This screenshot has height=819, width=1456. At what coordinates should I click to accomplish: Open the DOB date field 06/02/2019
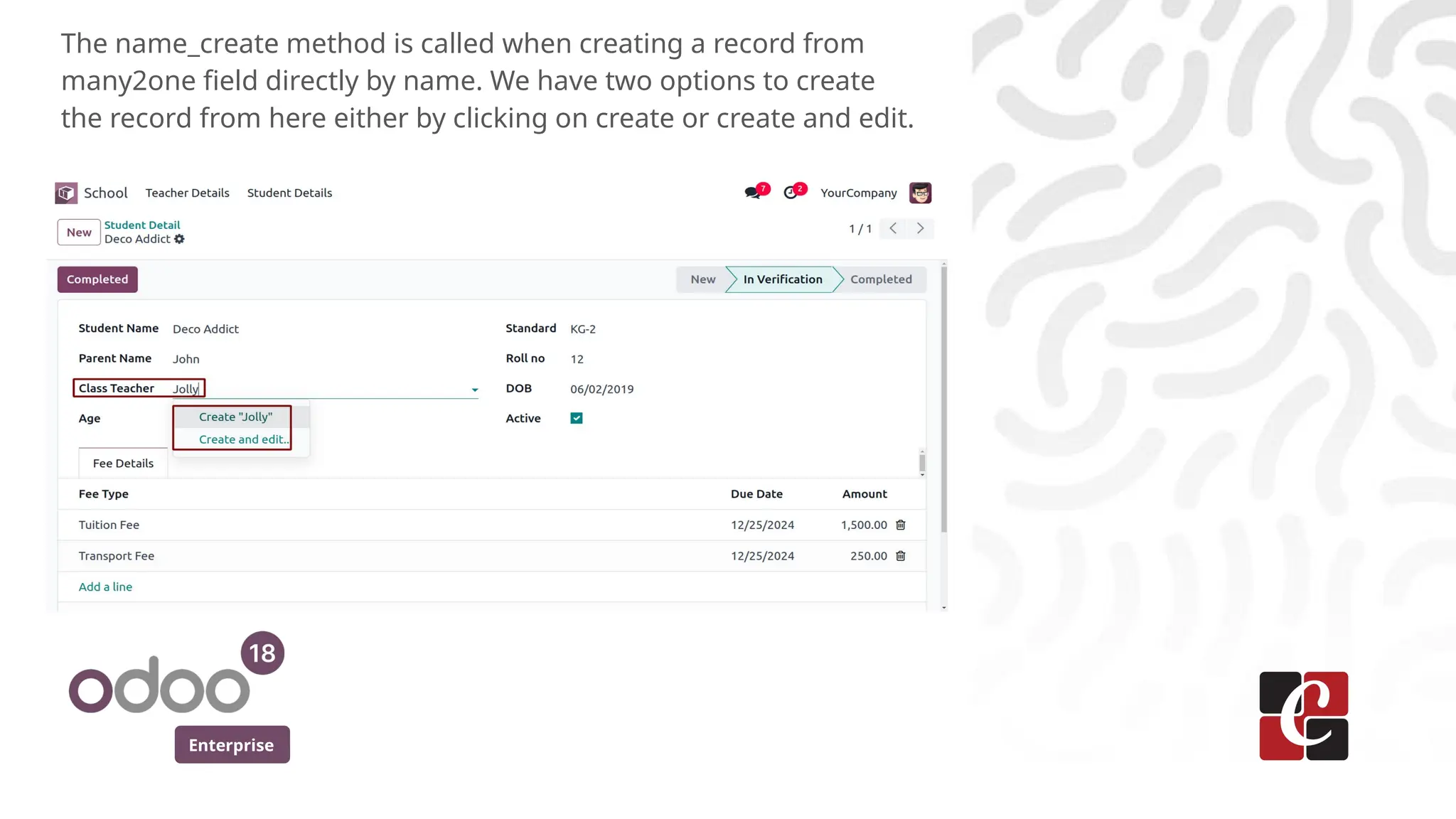point(601,389)
